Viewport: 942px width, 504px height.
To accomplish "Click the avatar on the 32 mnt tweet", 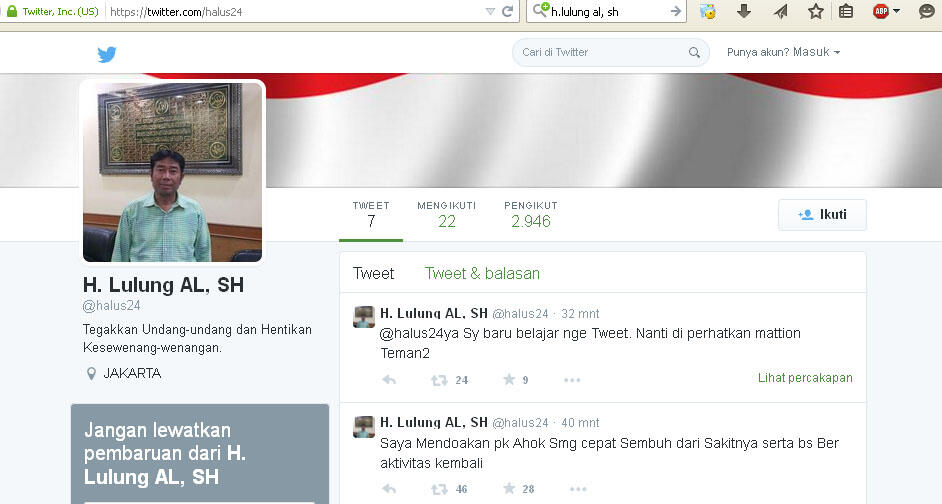I will [x=363, y=317].
